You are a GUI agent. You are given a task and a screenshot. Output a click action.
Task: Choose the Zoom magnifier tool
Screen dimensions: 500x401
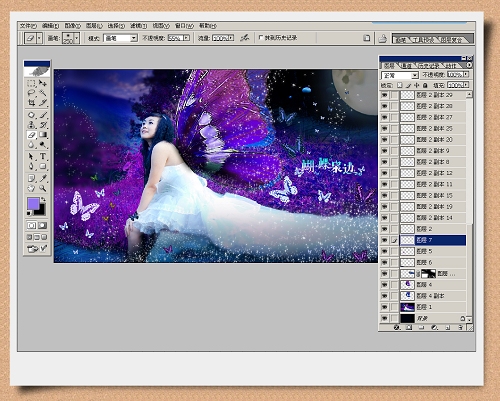coord(43,188)
